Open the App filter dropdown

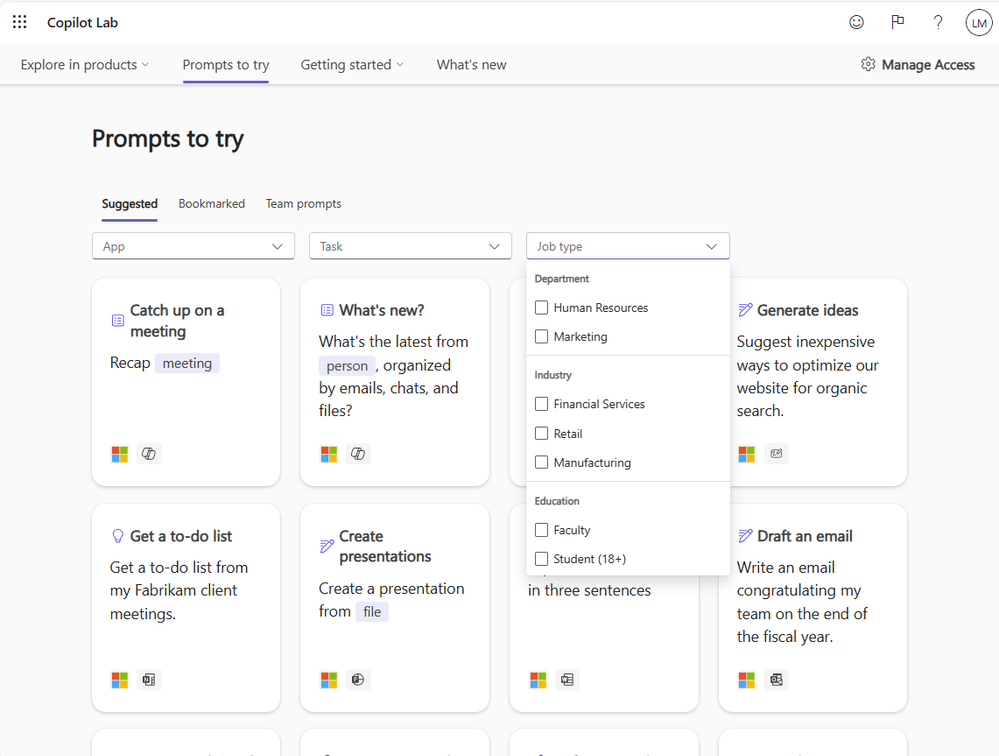(x=193, y=246)
